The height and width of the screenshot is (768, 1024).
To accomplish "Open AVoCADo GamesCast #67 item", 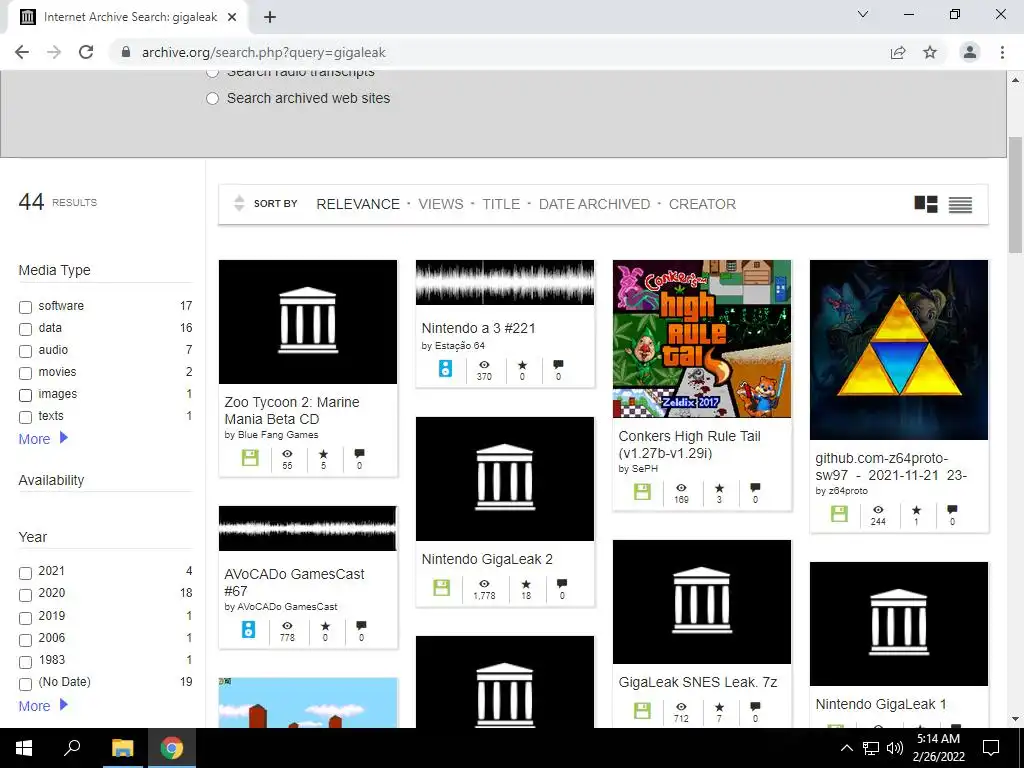I will pos(294,583).
